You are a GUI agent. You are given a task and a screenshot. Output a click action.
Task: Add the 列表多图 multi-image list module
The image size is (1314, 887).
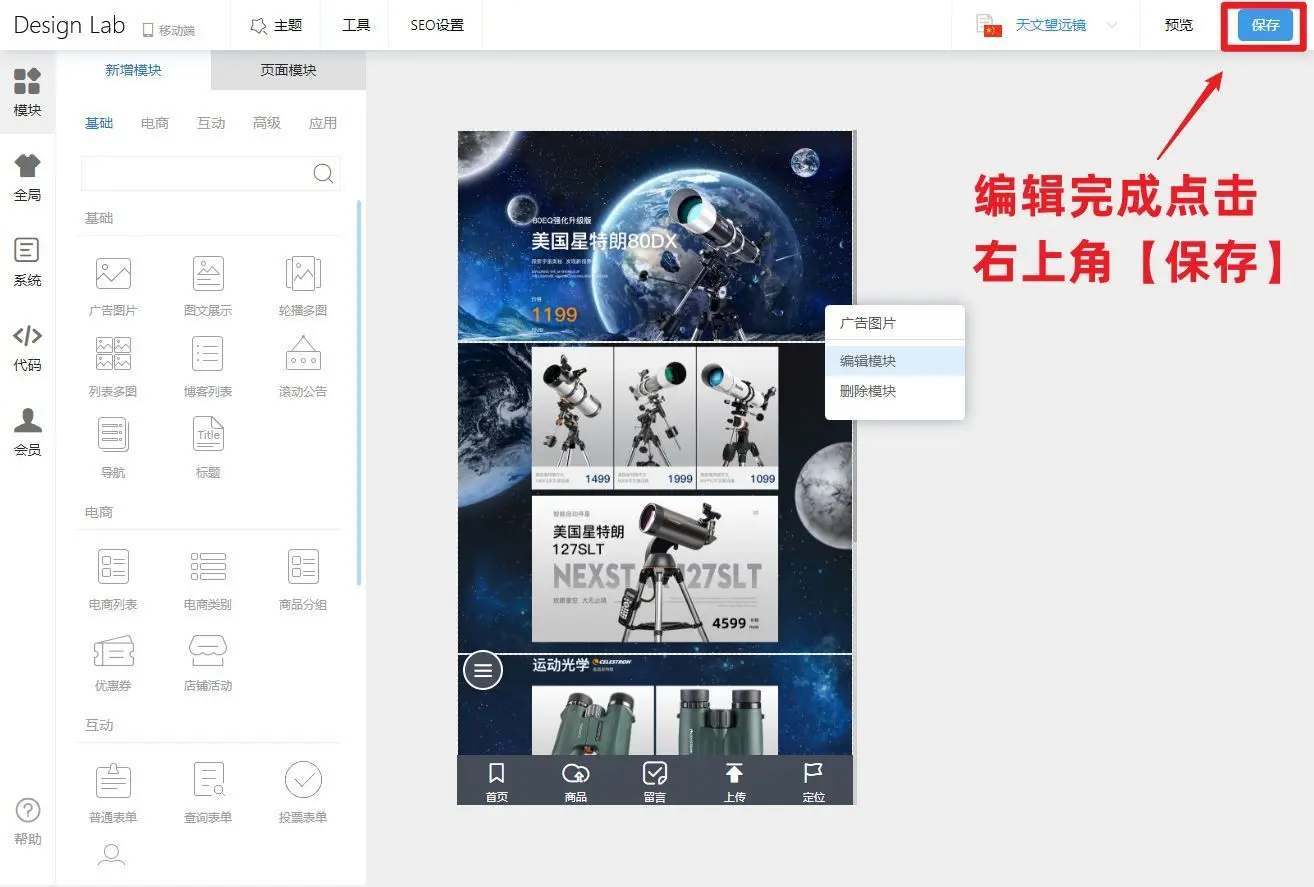[x=113, y=367]
